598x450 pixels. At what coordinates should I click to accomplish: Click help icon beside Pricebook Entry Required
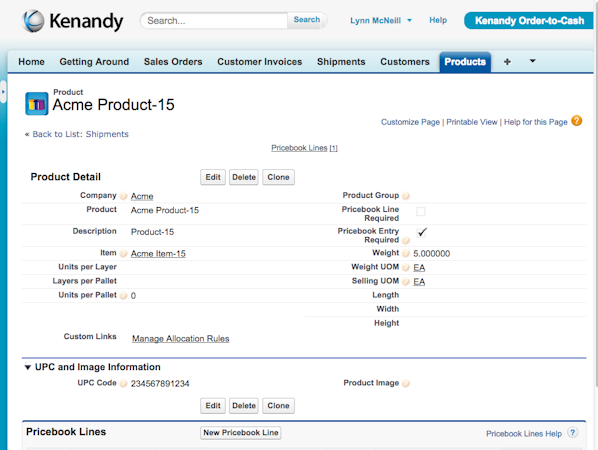click(406, 240)
